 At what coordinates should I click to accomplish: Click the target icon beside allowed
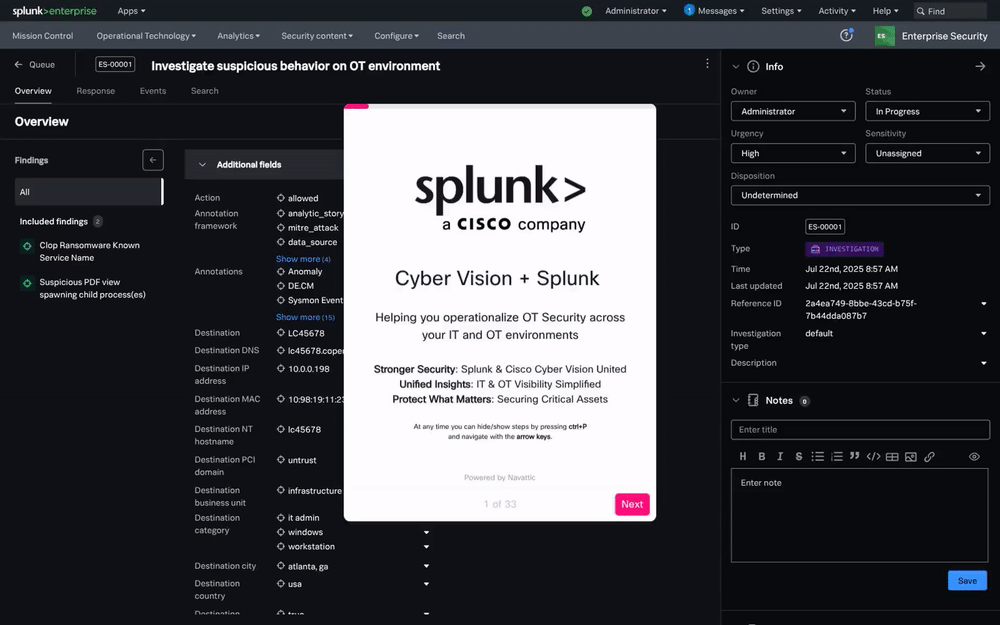(x=281, y=198)
